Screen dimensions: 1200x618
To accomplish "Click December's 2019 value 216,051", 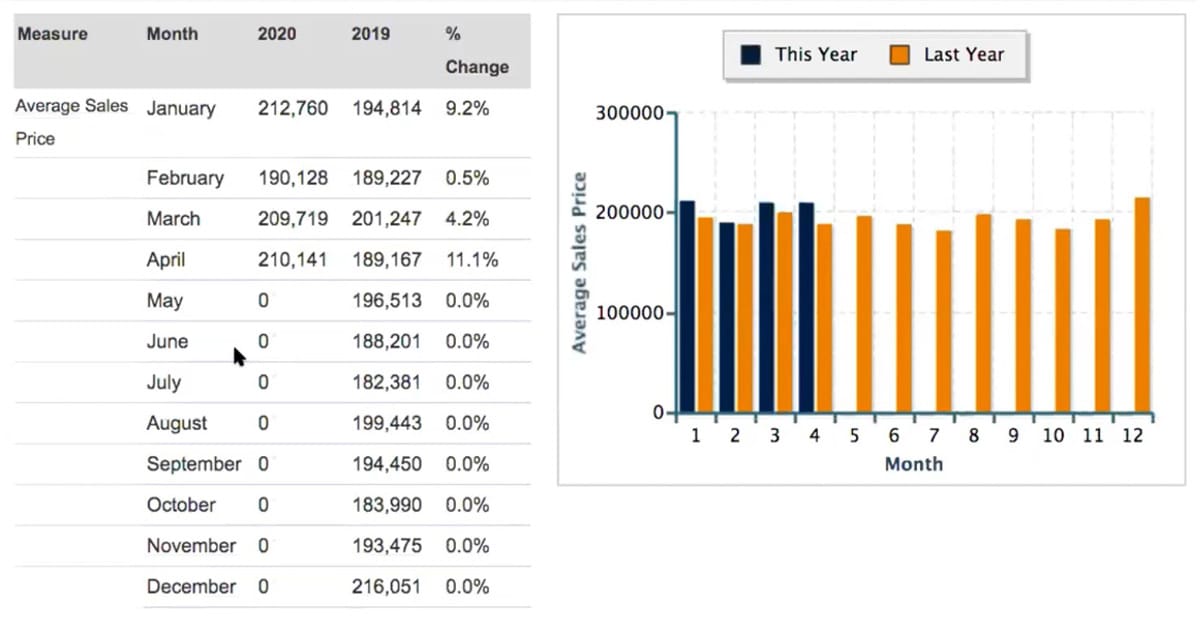I will [387, 587].
